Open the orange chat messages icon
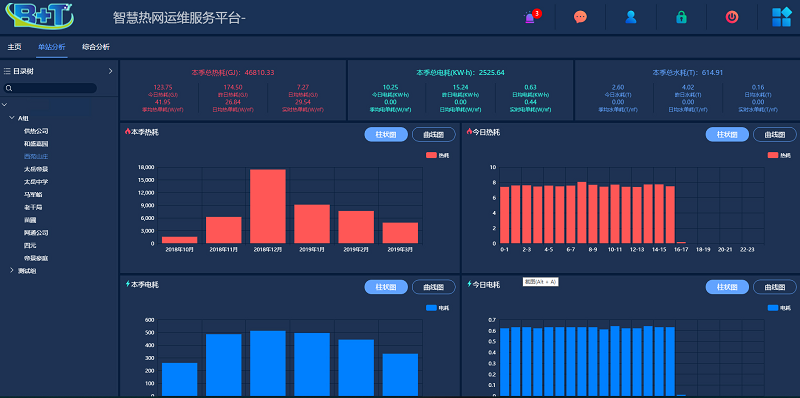The width and height of the screenshot is (800, 398). coord(580,17)
